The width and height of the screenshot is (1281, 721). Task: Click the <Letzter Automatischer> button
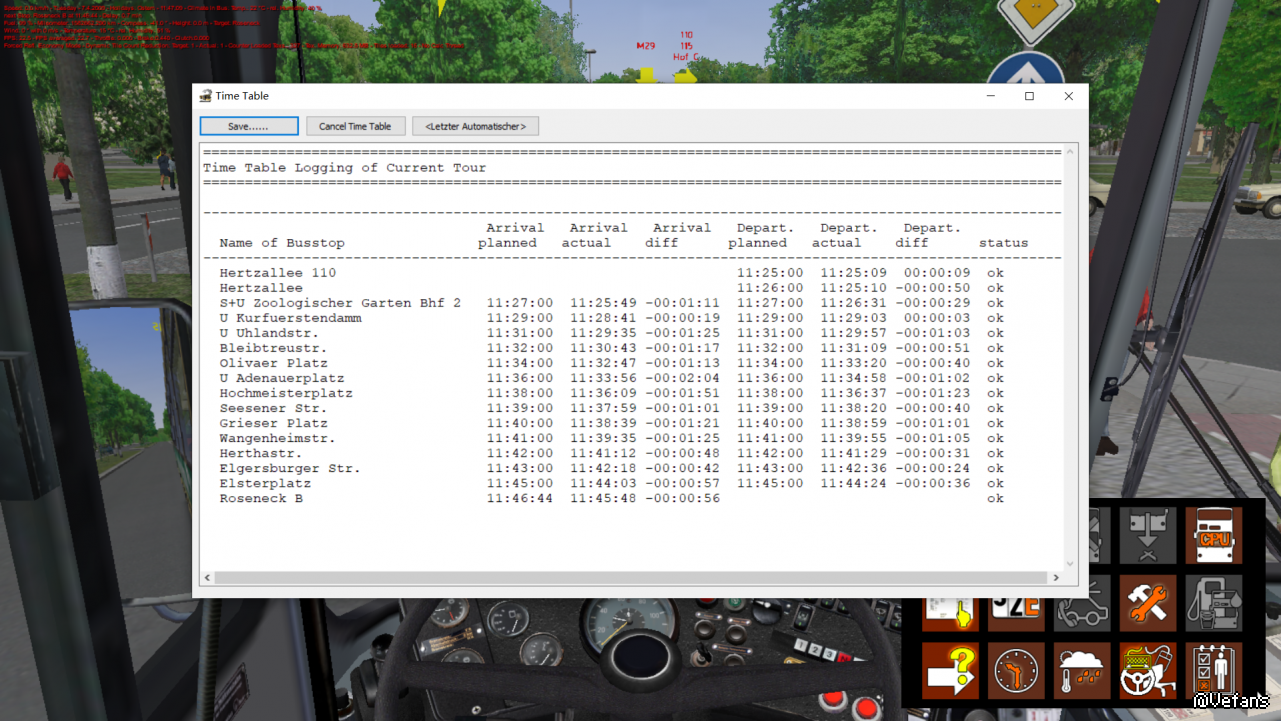(x=475, y=126)
